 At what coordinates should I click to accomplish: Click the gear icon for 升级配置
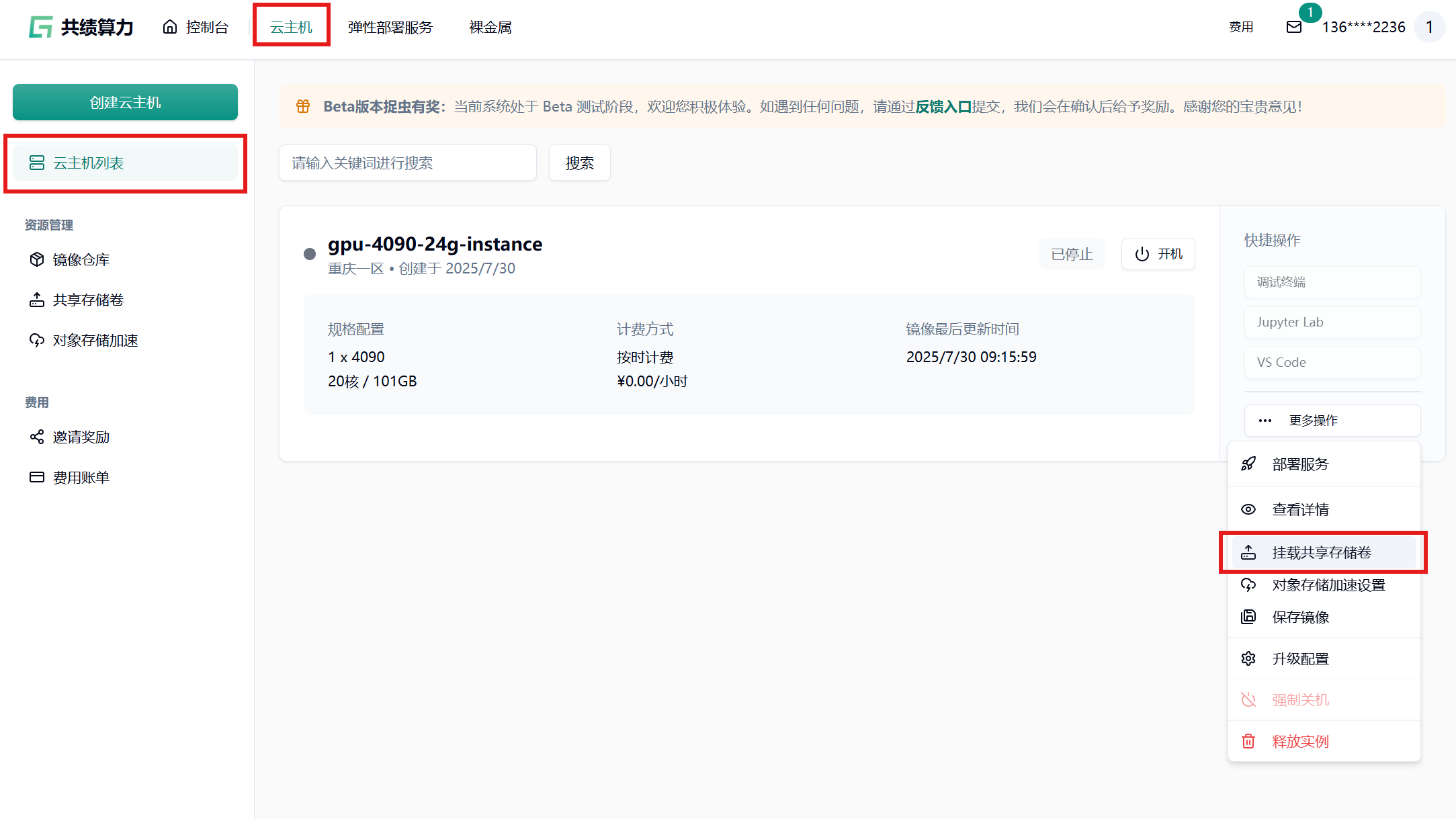1248,658
